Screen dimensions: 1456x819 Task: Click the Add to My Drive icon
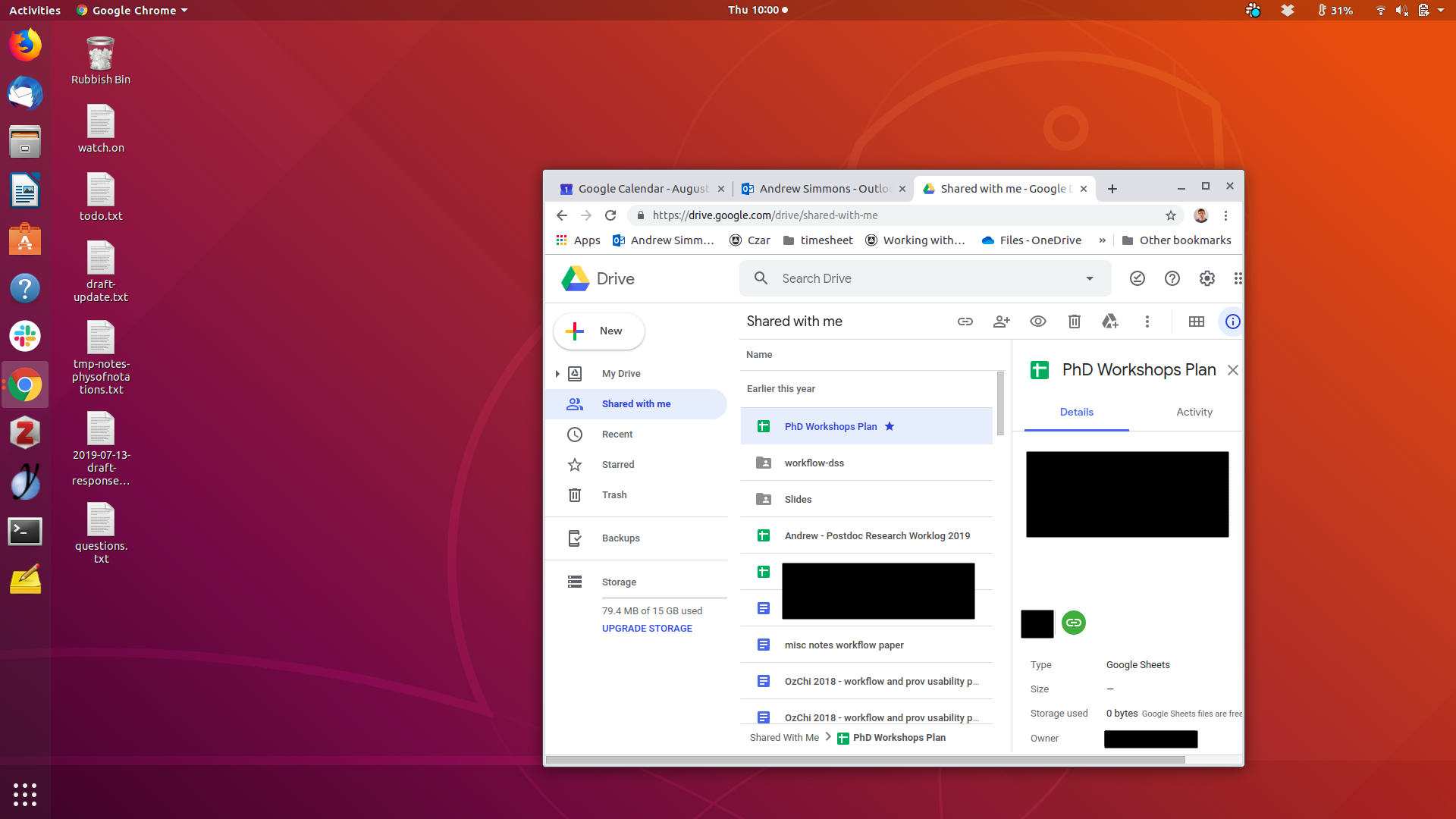(1110, 322)
